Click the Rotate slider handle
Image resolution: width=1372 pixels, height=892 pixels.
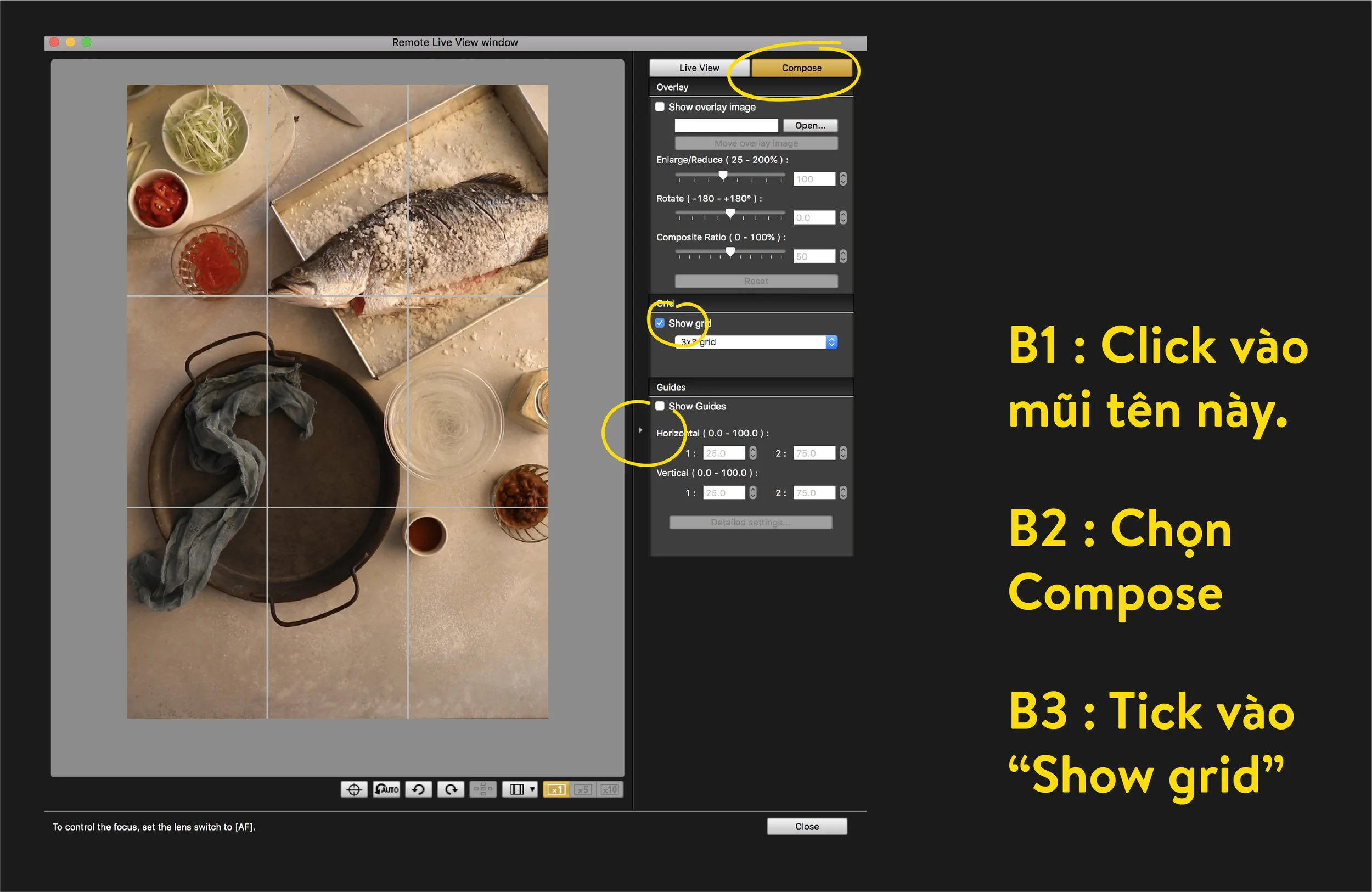(730, 214)
